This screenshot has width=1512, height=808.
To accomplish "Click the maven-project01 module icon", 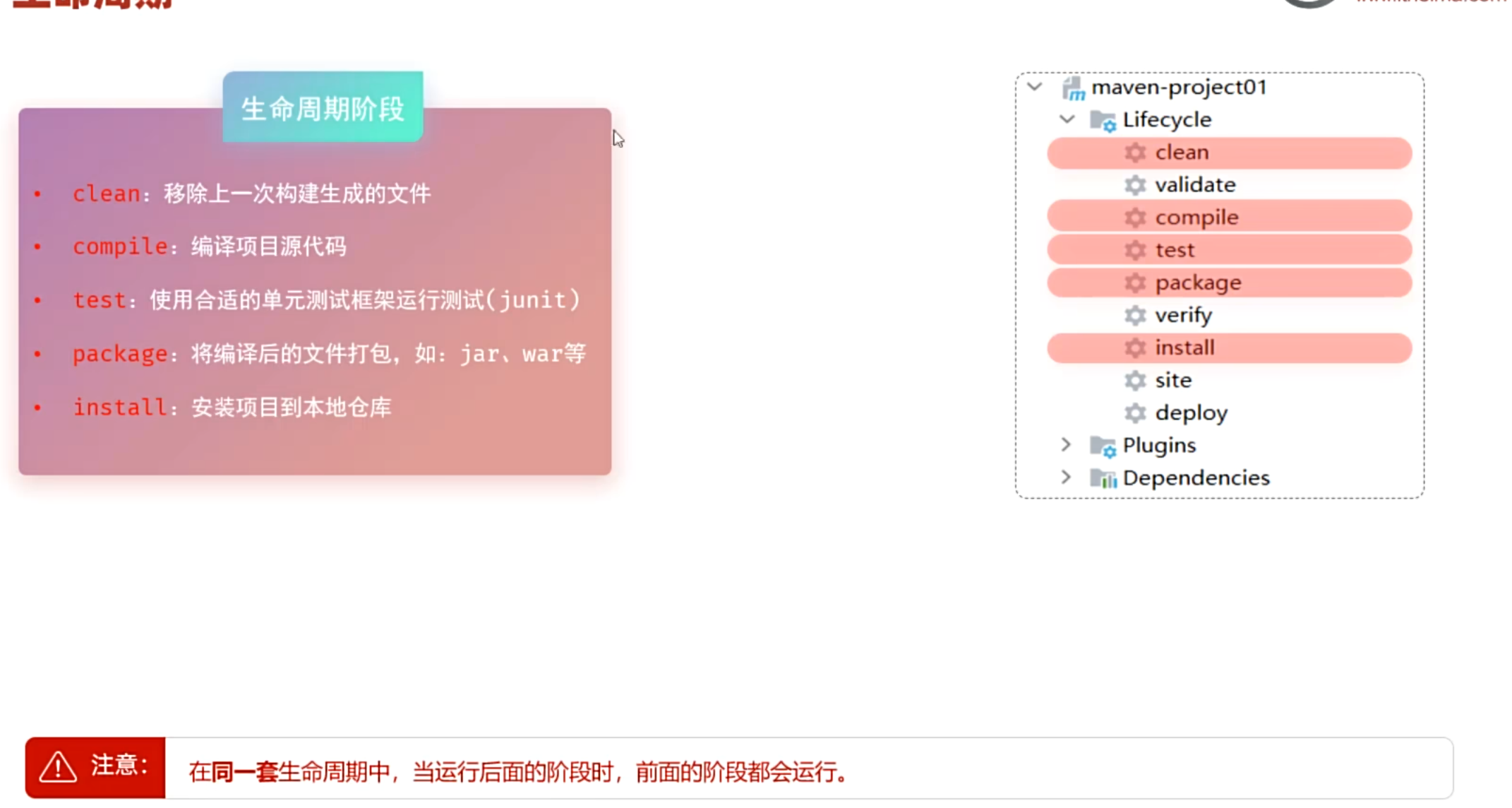I will pyautogui.click(x=1073, y=88).
